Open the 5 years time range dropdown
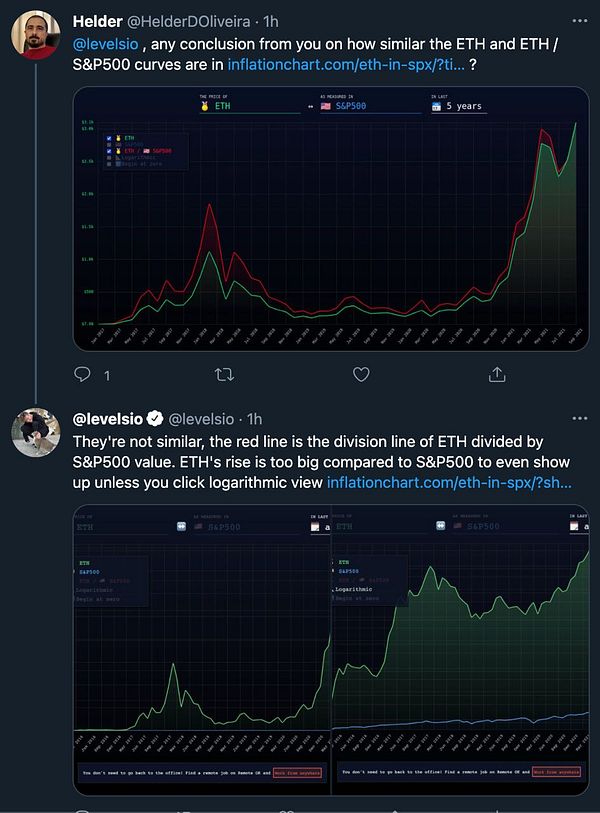Screen dimensions: 600x813 coord(458,106)
